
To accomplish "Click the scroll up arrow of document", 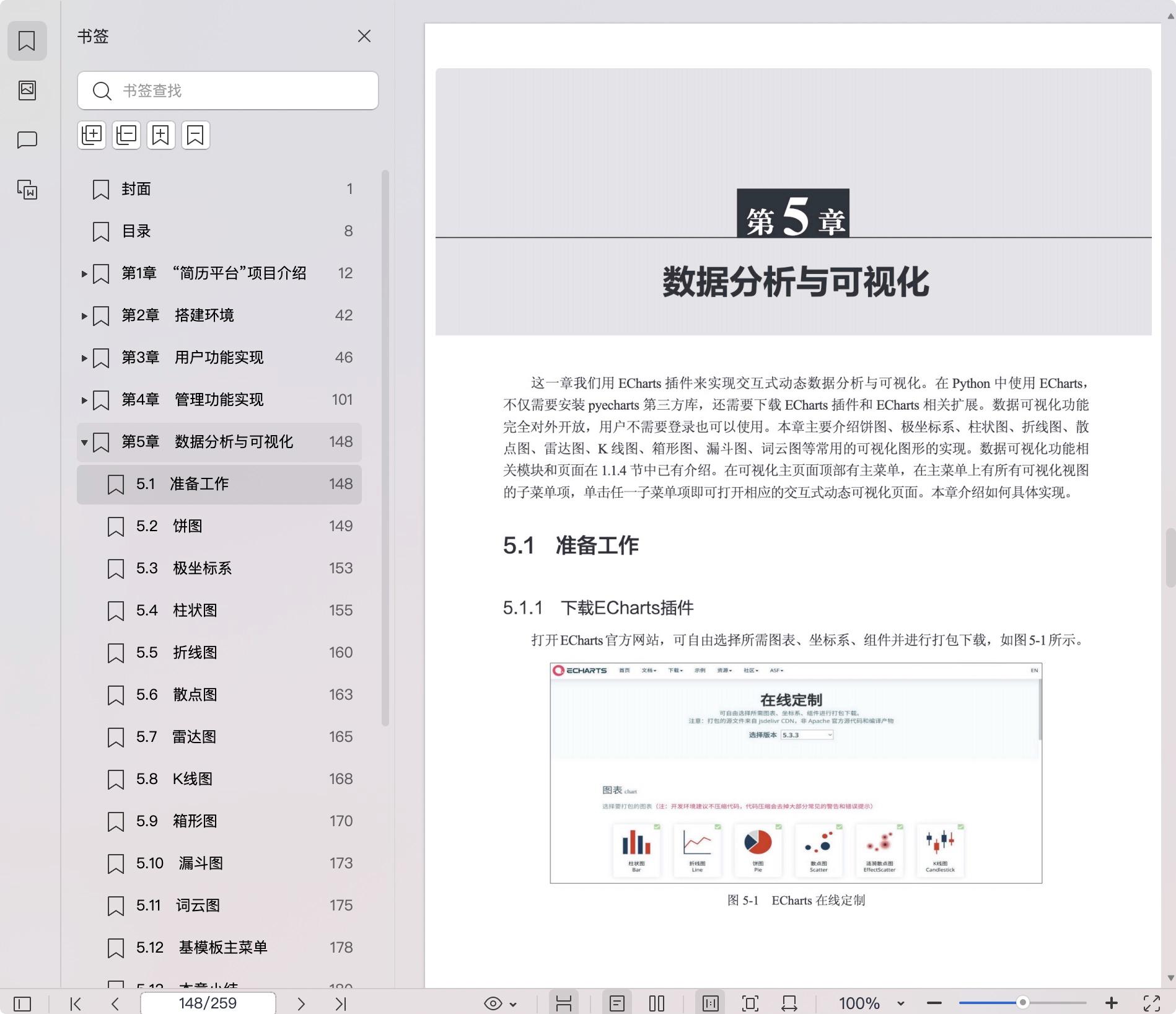I will coord(1170,16).
